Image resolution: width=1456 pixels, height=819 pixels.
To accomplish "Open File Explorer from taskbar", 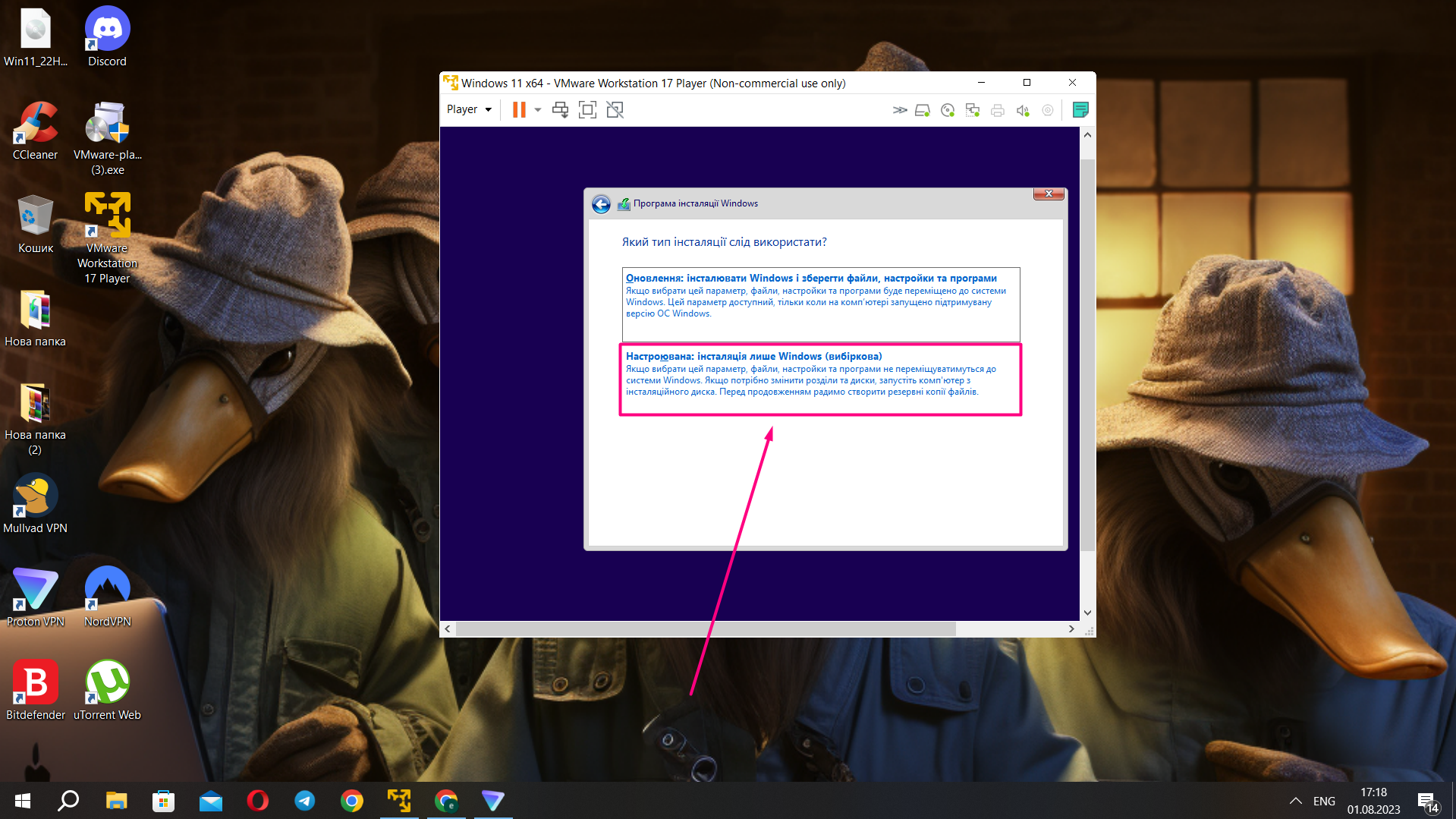I will [116, 801].
